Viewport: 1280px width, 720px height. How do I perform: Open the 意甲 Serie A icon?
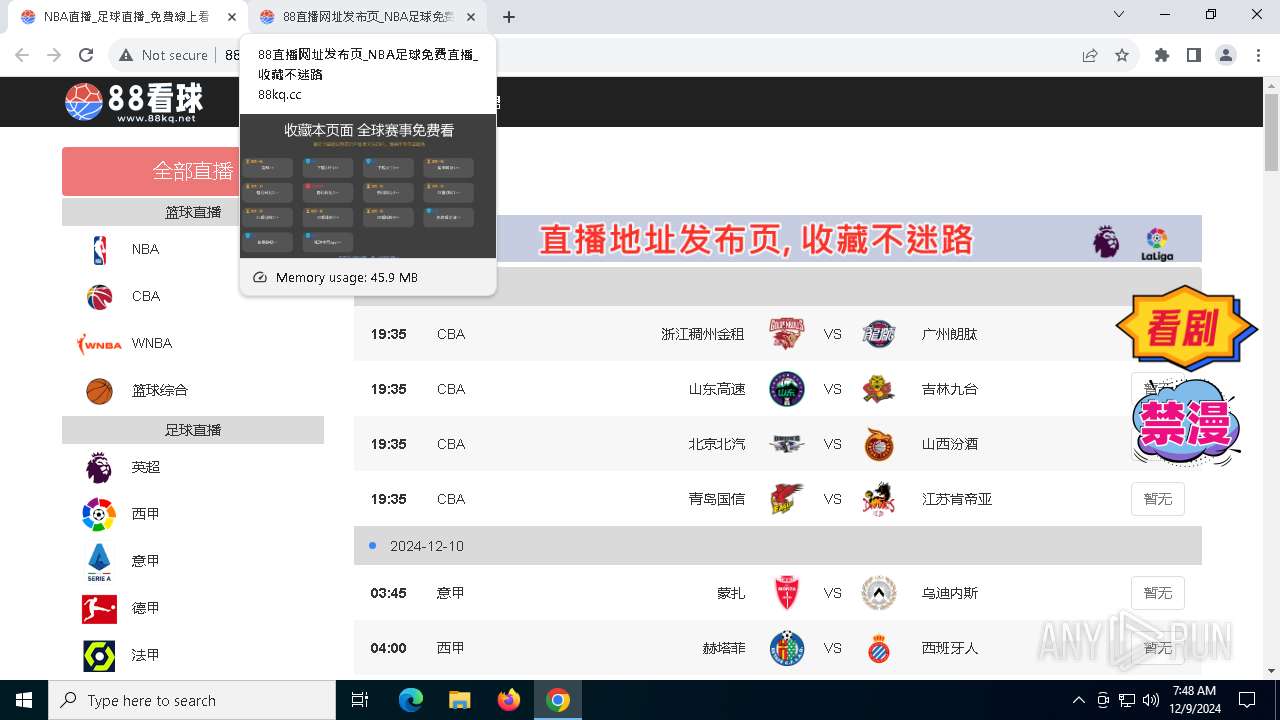[x=99, y=561]
